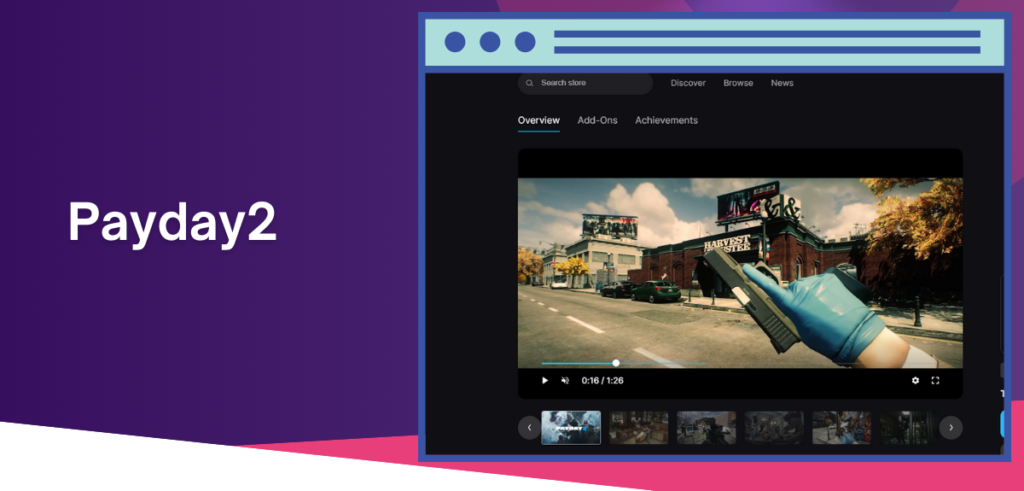
Task: Focus the Search store field
Action: pos(585,83)
